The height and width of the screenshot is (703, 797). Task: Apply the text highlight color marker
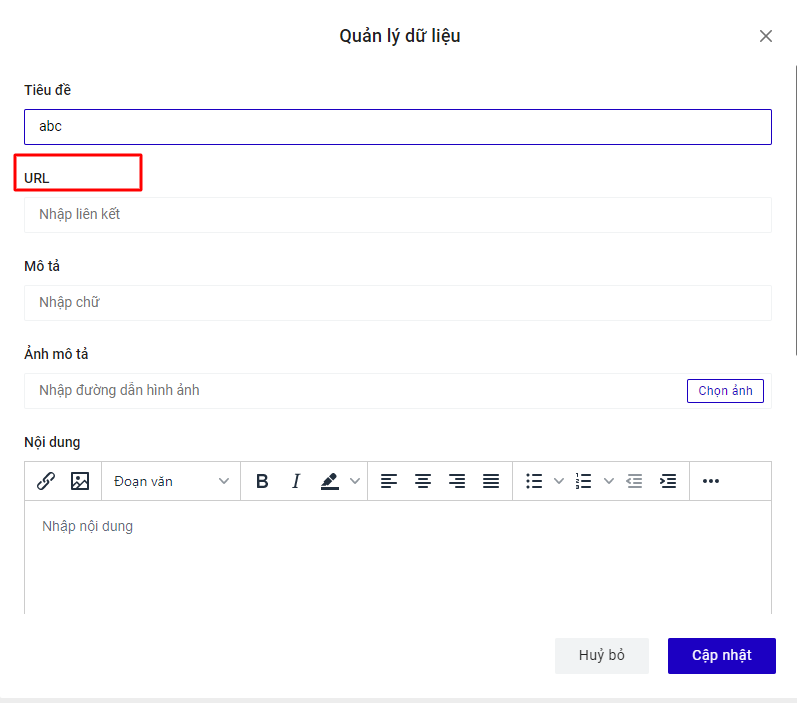330,481
